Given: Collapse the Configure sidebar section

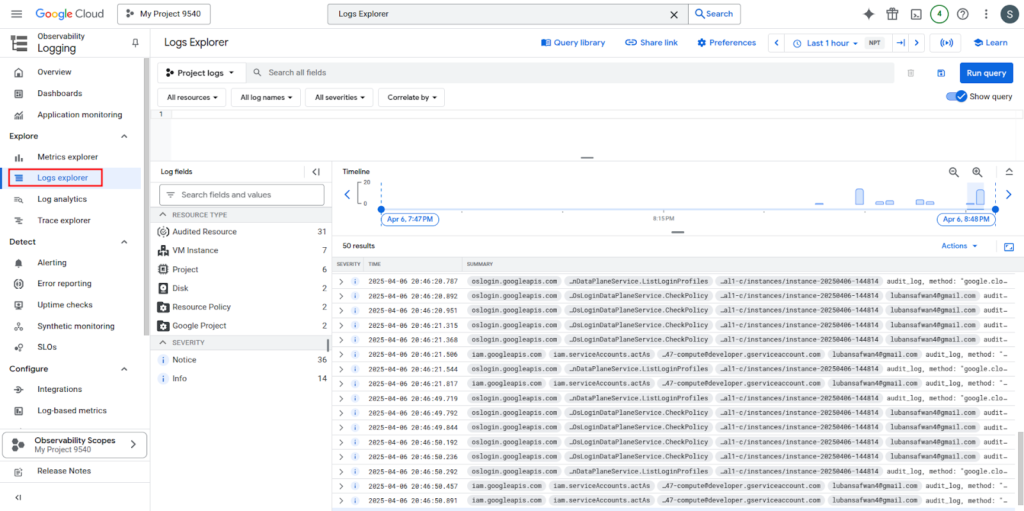Looking at the screenshot, I should coord(124,369).
